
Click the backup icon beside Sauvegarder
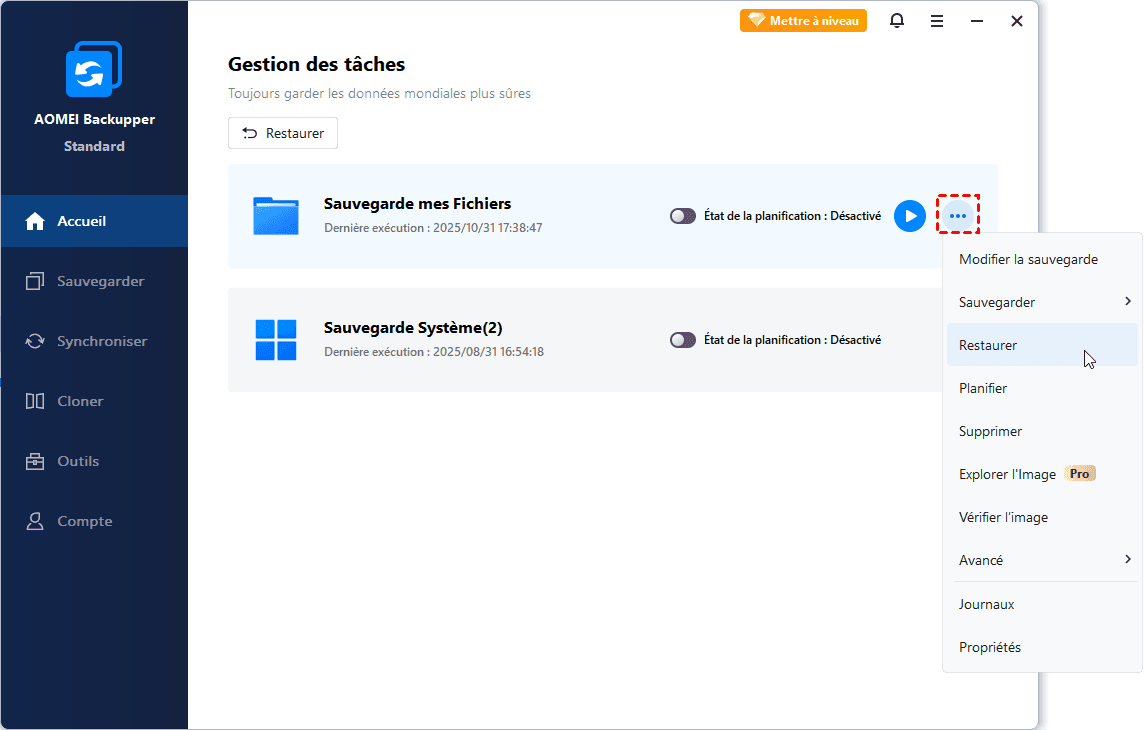35,281
